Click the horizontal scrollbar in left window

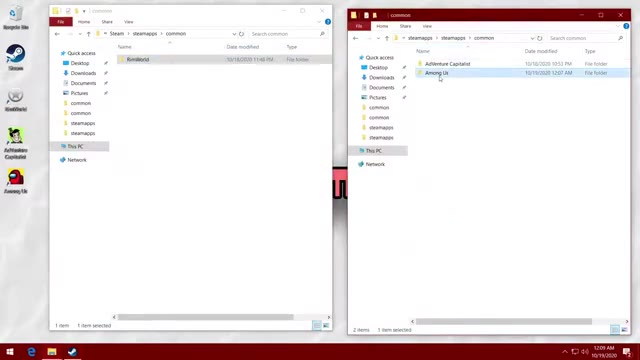(x=205, y=317)
